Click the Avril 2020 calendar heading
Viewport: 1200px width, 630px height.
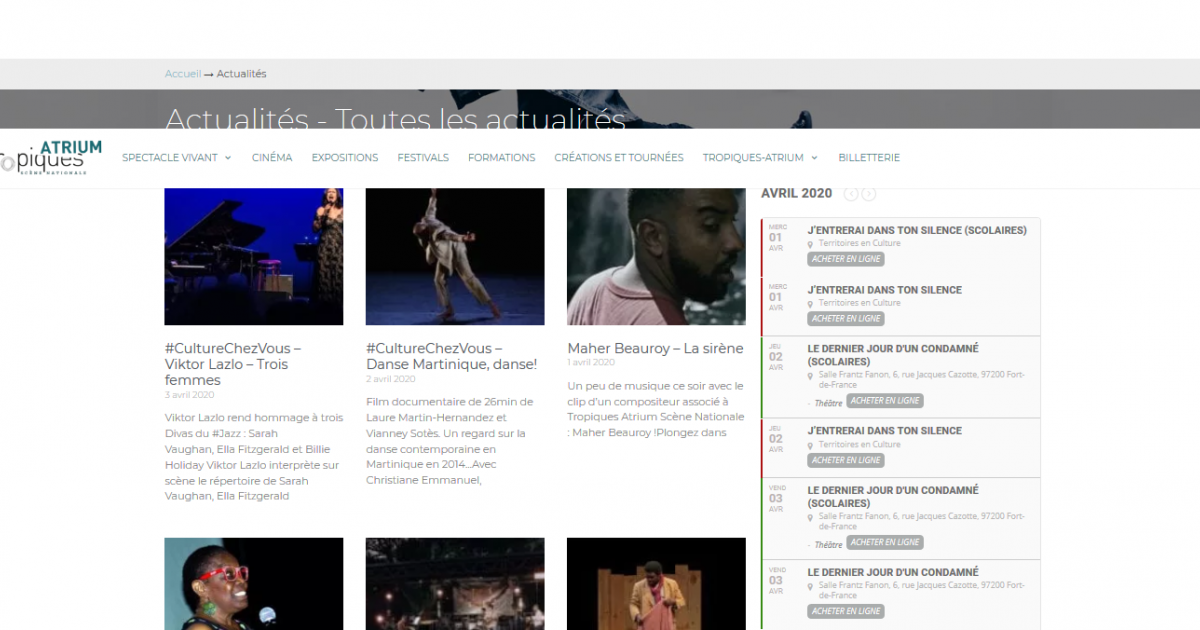point(796,194)
